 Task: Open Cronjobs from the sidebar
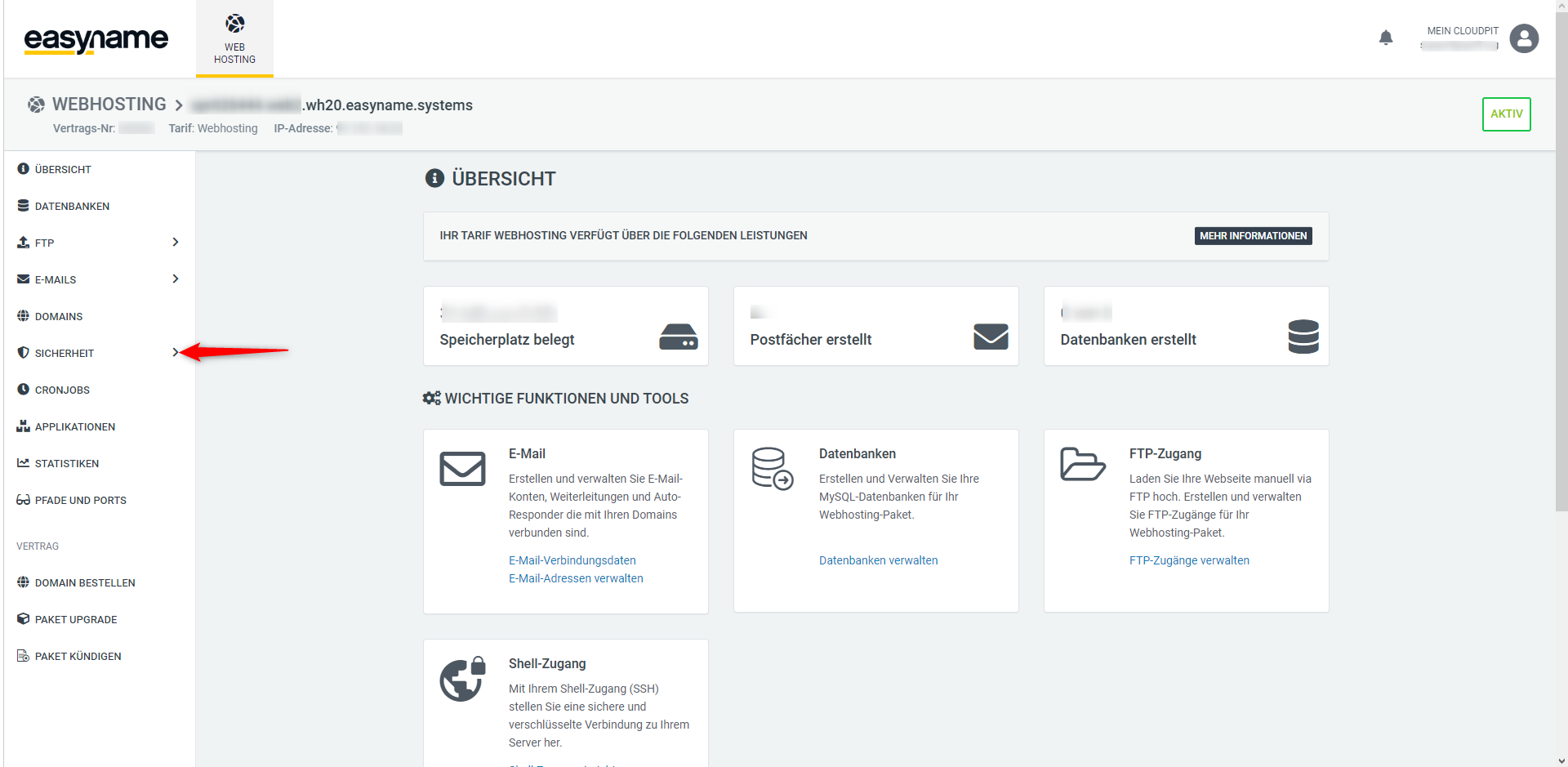62,390
